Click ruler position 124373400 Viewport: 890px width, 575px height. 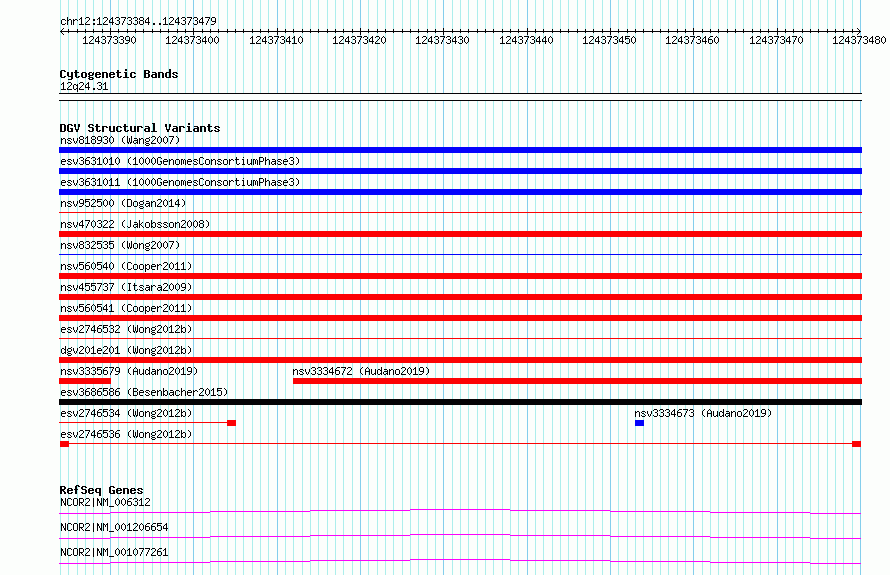[x=192, y=40]
